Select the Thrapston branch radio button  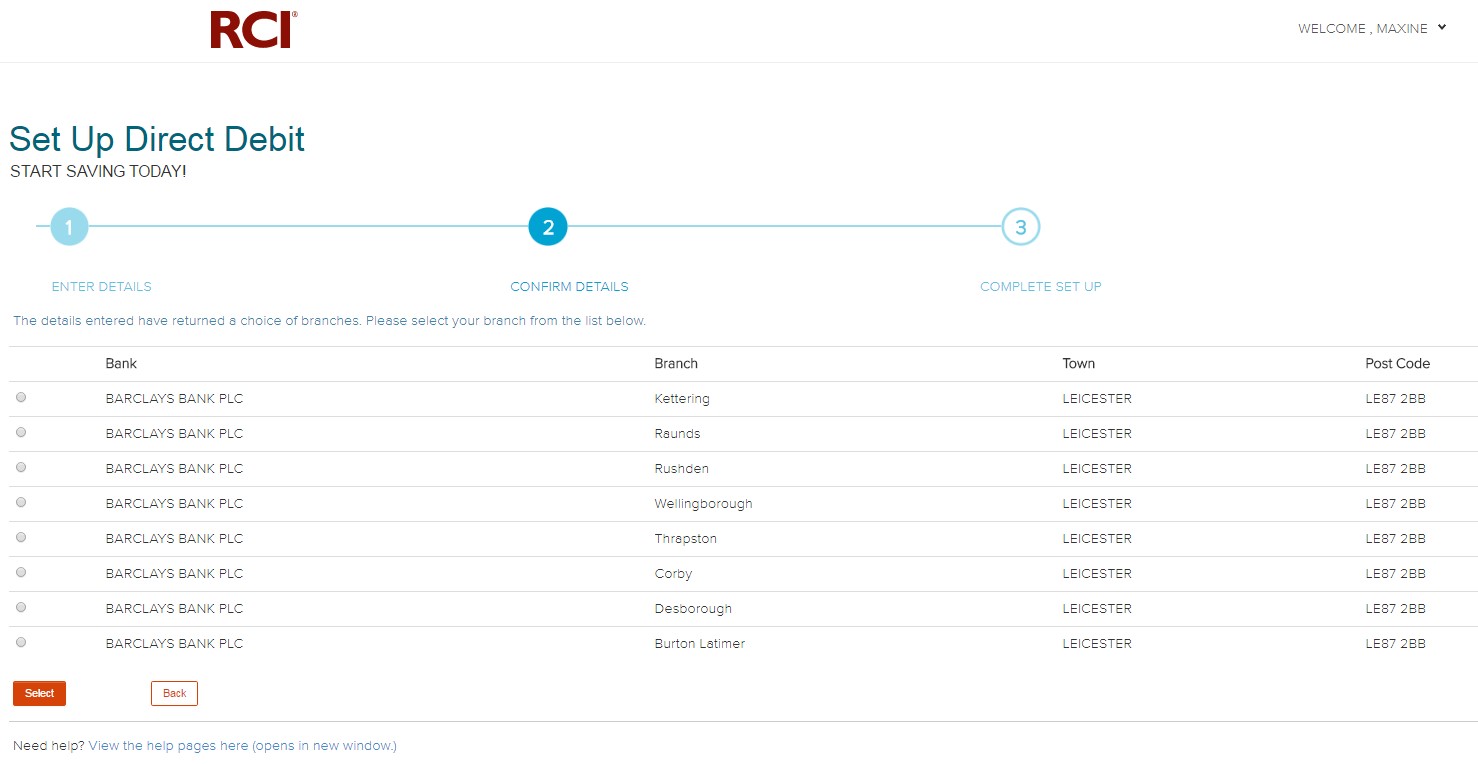click(21, 538)
